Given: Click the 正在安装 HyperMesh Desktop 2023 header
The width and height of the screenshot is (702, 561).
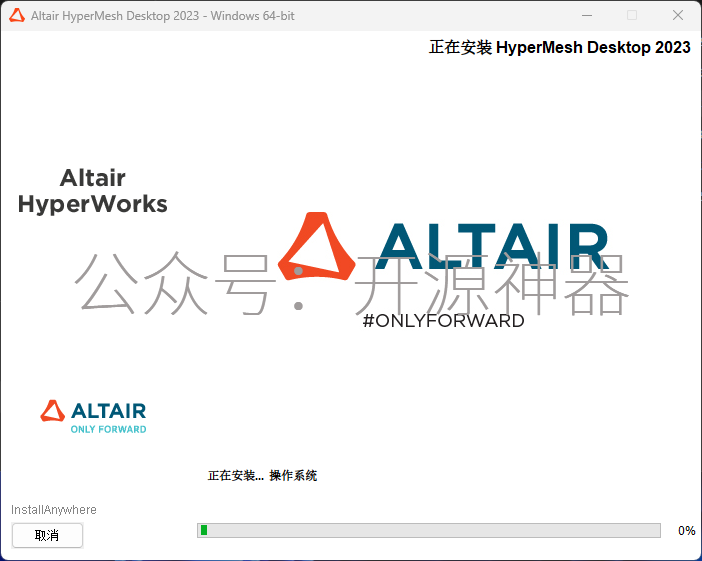Looking at the screenshot, I should tap(560, 47).
